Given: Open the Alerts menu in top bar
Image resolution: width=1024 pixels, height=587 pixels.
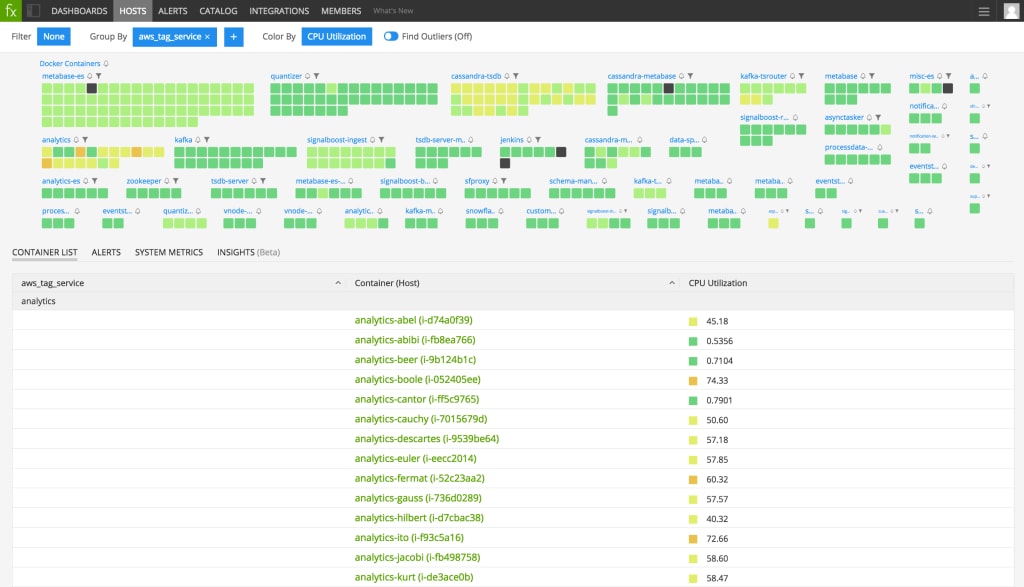Looking at the screenshot, I should pyautogui.click(x=172, y=11).
